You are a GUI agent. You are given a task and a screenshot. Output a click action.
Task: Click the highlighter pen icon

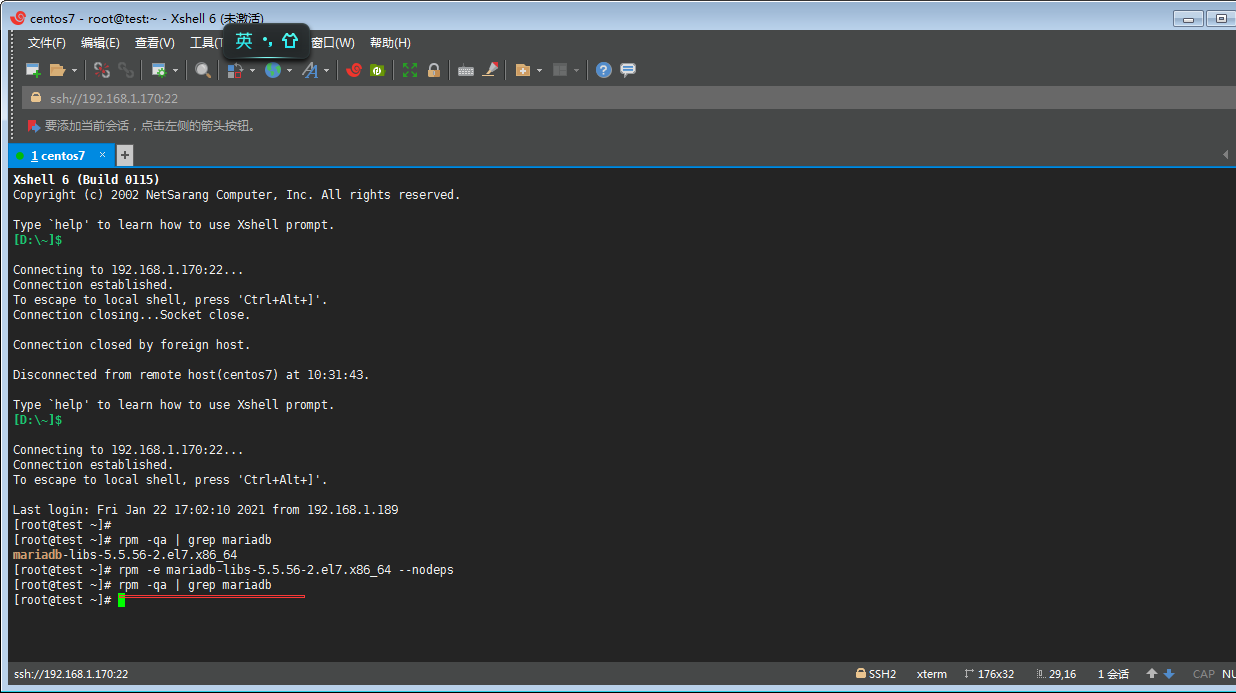tap(490, 70)
